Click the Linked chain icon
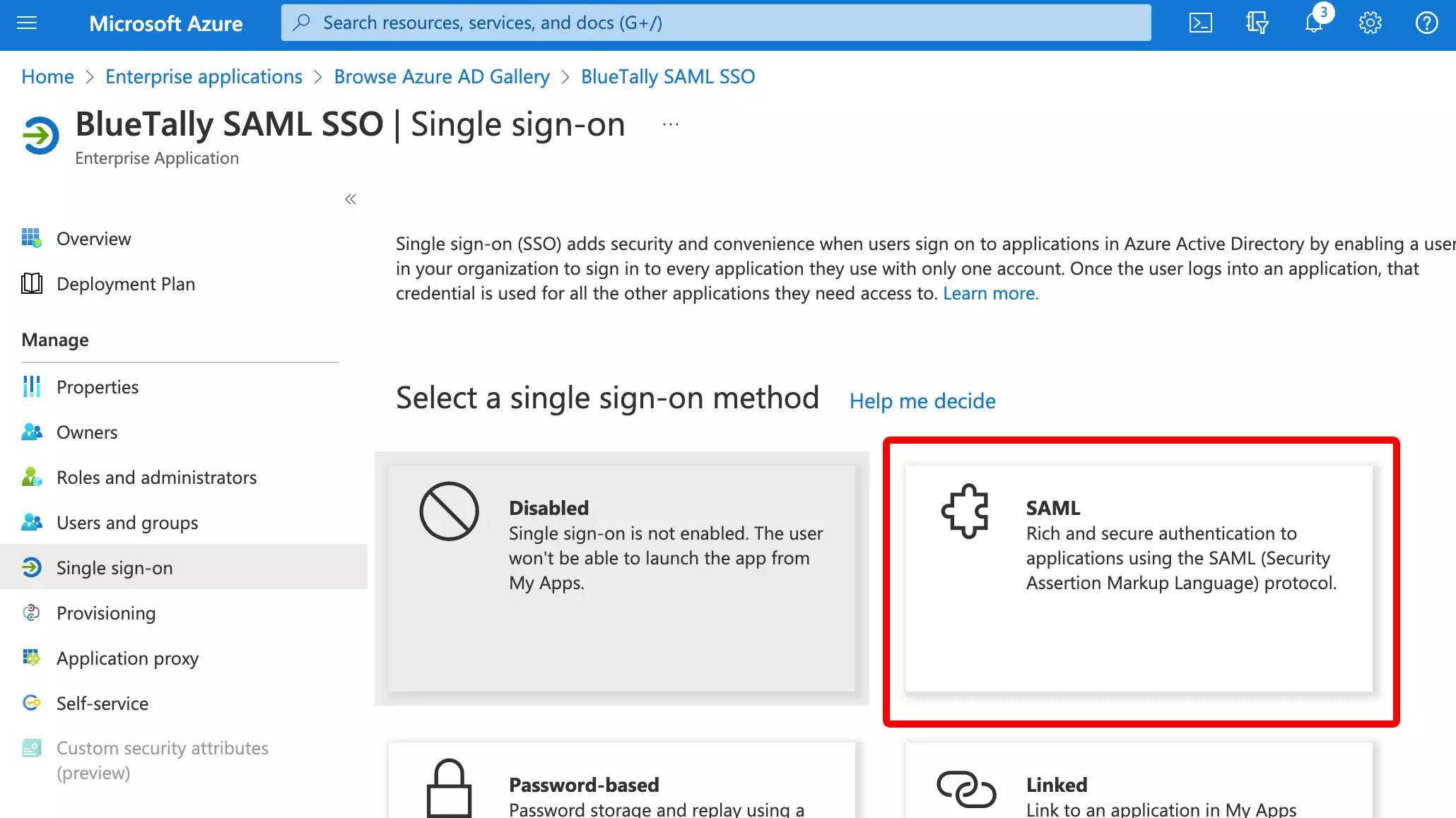This screenshot has height=818, width=1456. 966,788
